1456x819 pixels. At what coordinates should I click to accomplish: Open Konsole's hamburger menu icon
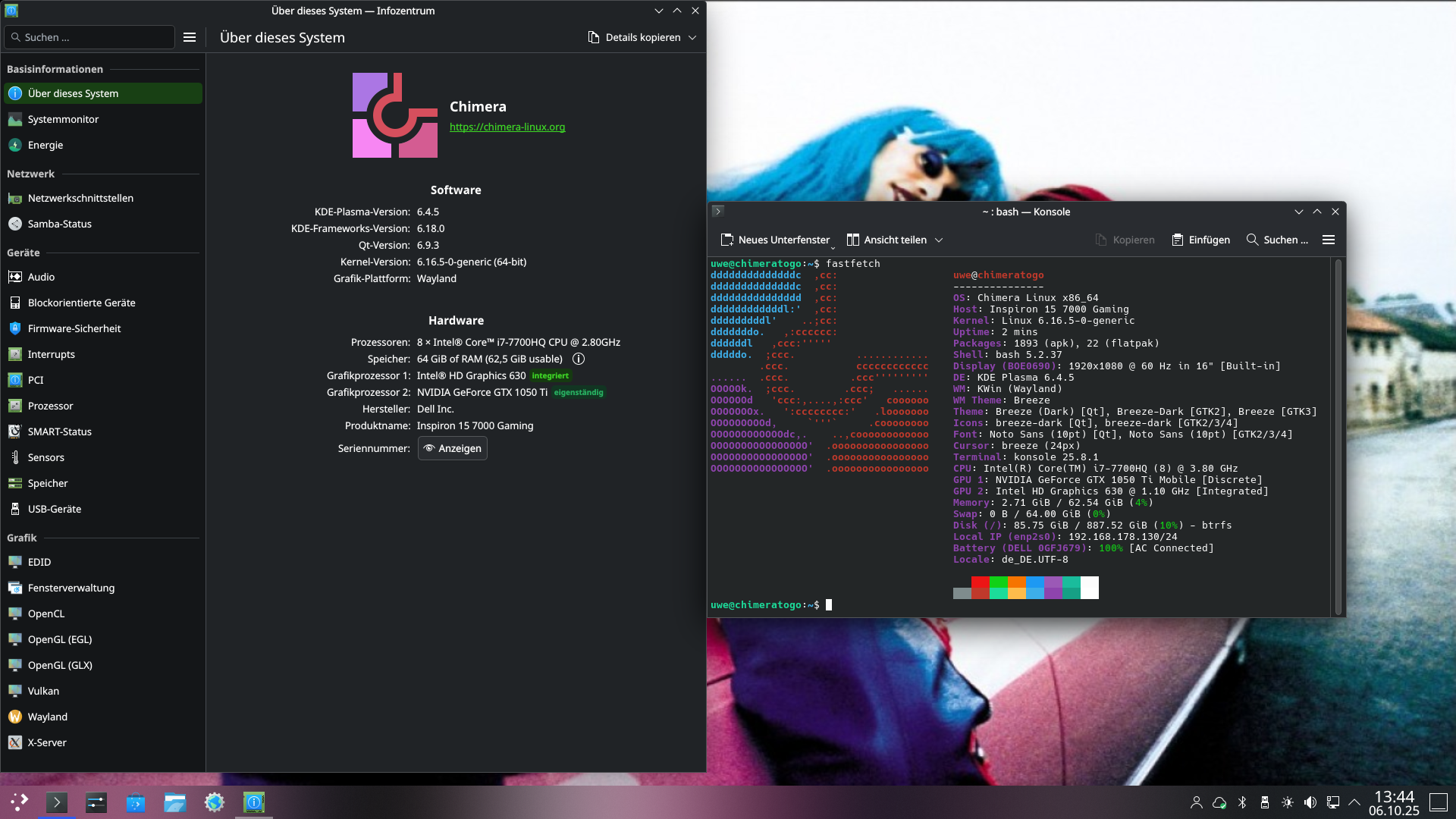tap(1329, 240)
